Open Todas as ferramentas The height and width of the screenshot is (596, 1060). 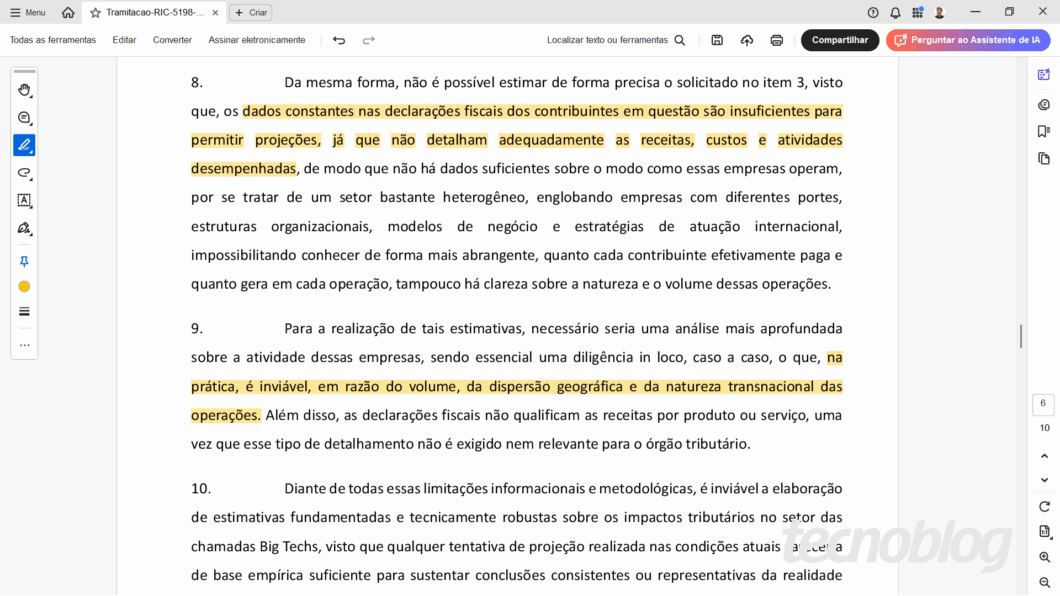point(53,40)
